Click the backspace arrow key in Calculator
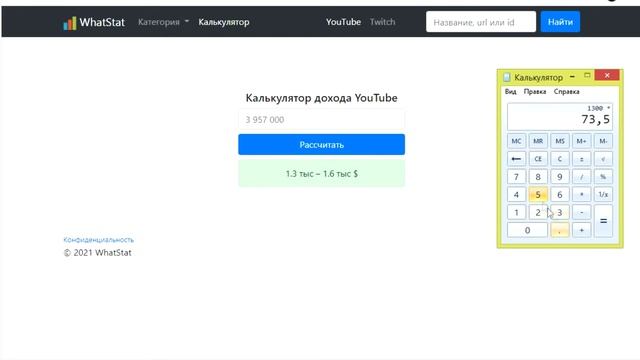 tap(516, 159)
